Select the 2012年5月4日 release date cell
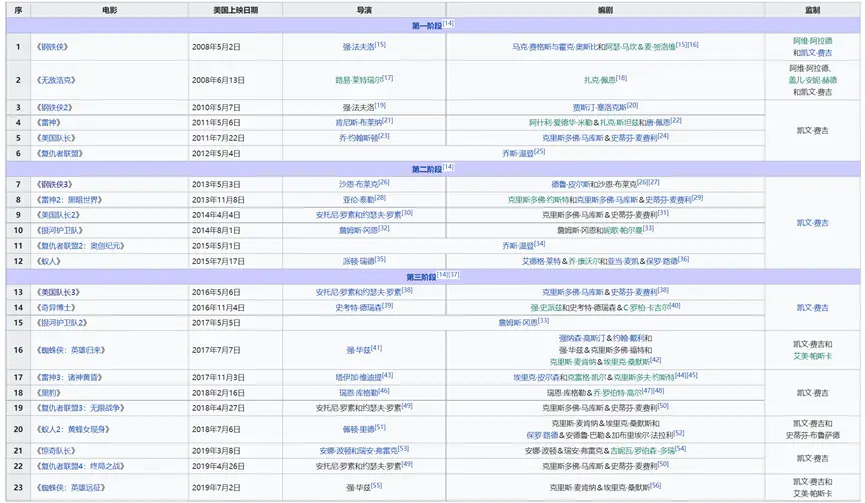Viewport: 865px width, 503px height. click(x=236, y=153)
